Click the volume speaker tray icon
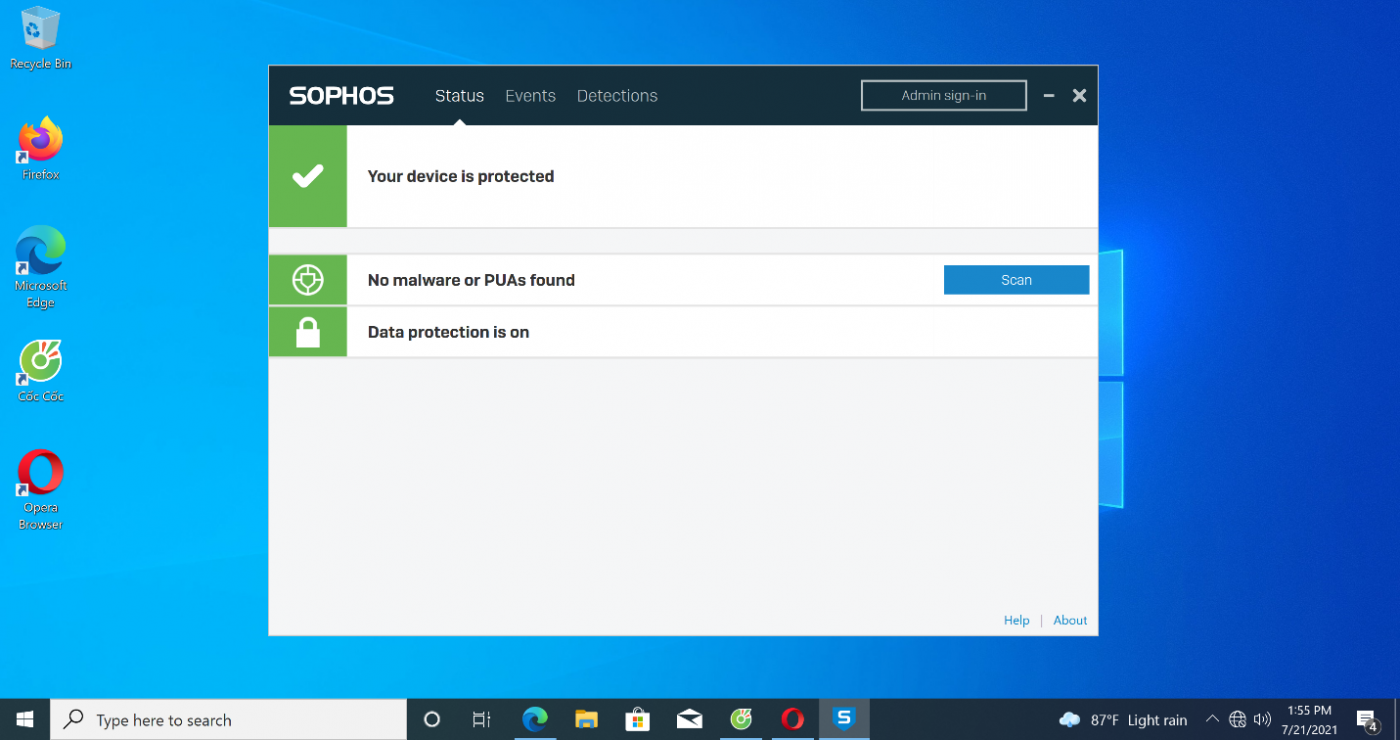Image resolution: width=1400 pixels, height=740 pixels. (1262, 720)
